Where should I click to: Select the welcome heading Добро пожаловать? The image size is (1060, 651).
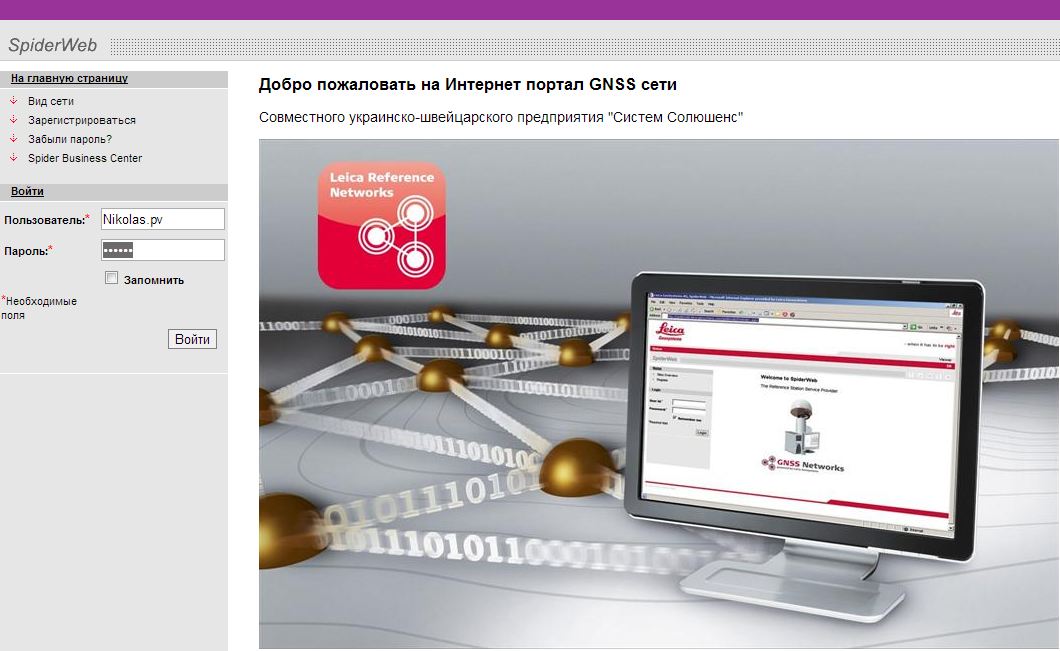pyautogui.click(x=468, y=85)
